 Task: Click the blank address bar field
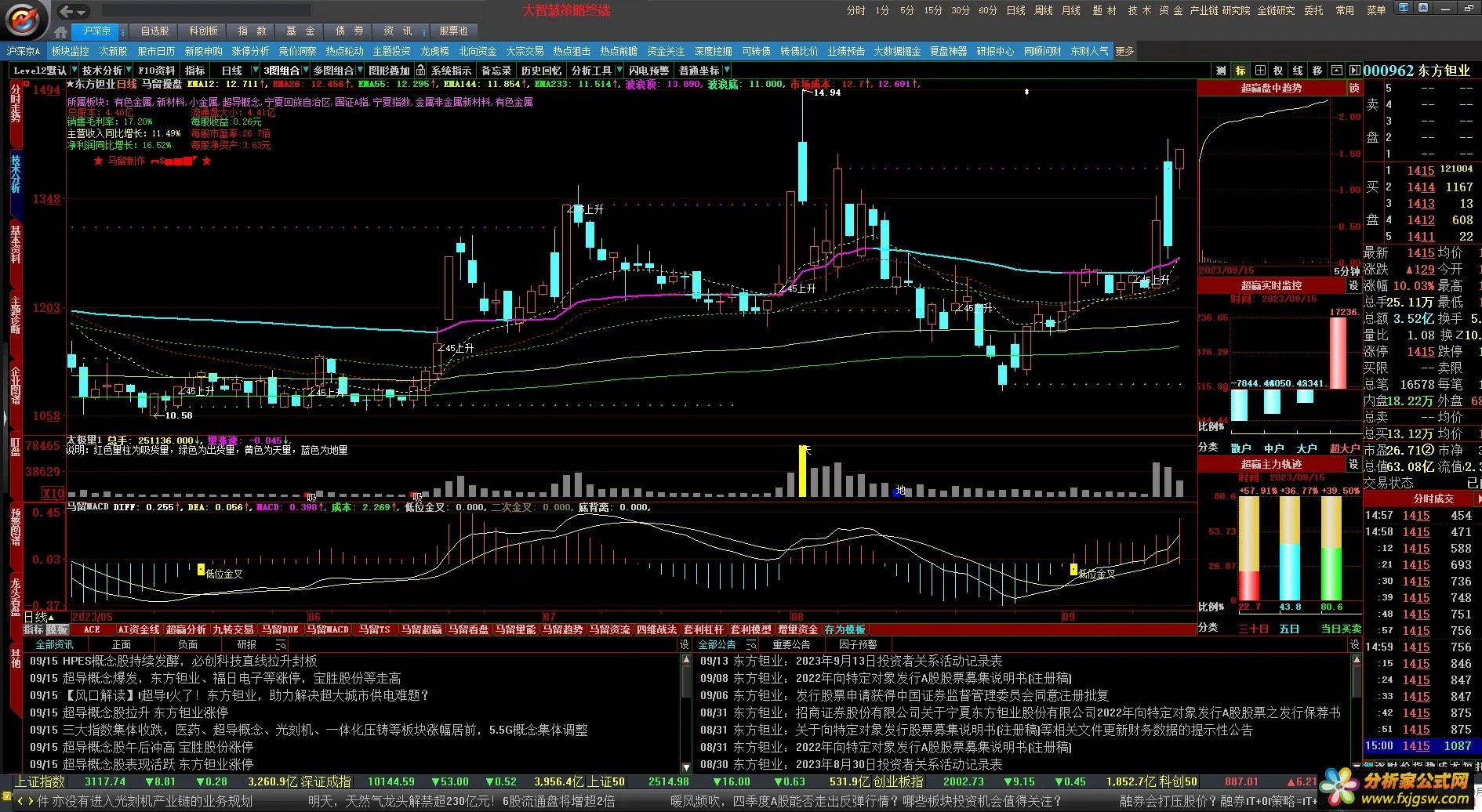(x=207, y=11)
